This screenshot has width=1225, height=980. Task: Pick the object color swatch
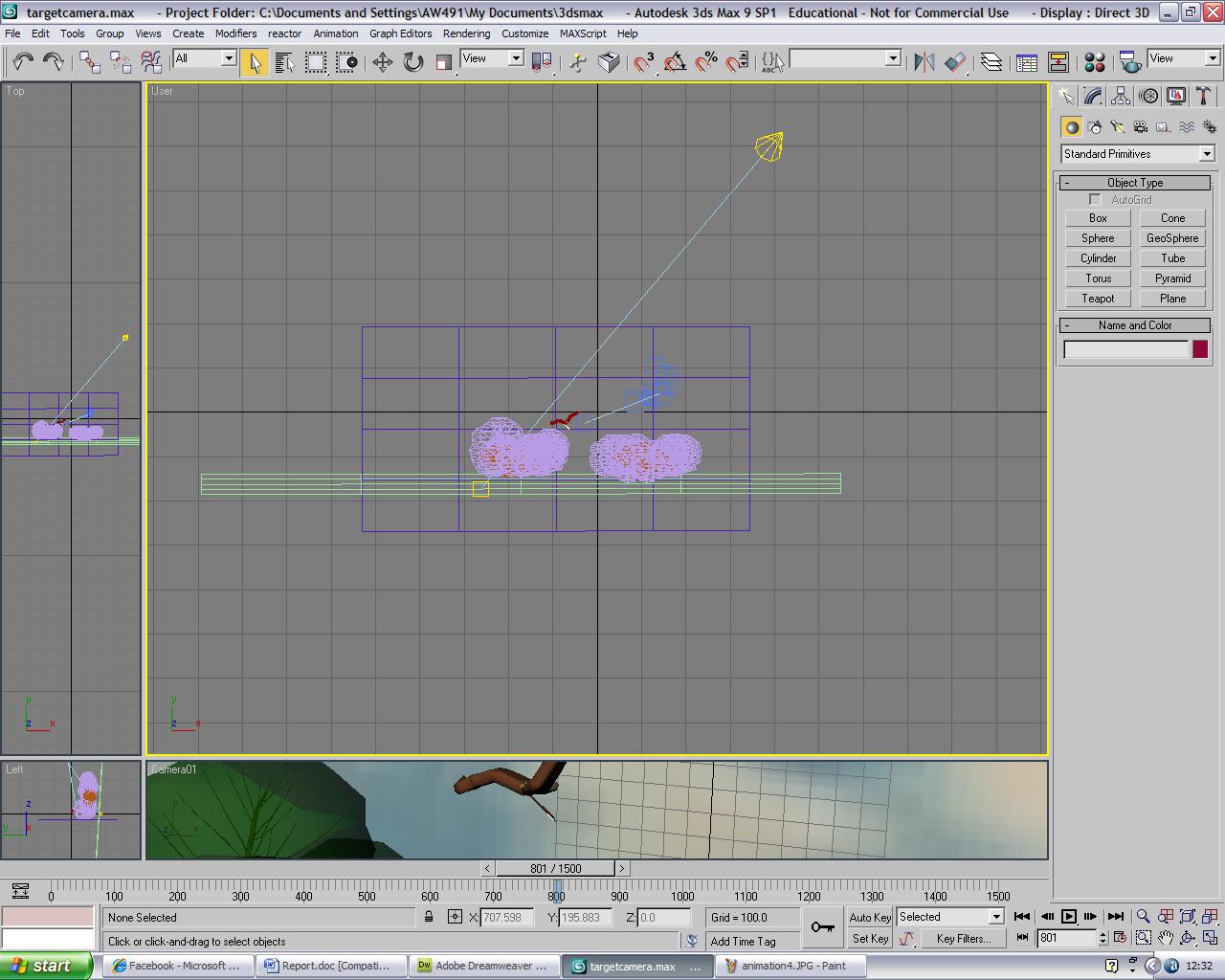click(1200, 348)
